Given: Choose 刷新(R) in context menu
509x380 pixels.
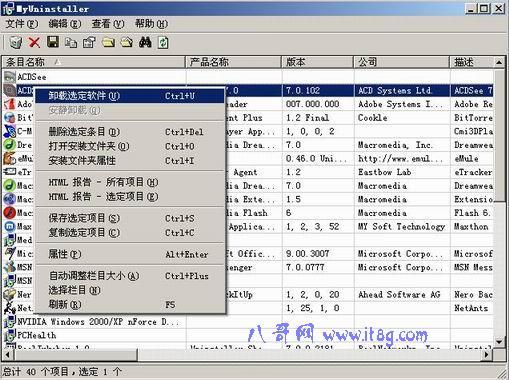Looking at the screenshot, I should (x=130, y=305).
